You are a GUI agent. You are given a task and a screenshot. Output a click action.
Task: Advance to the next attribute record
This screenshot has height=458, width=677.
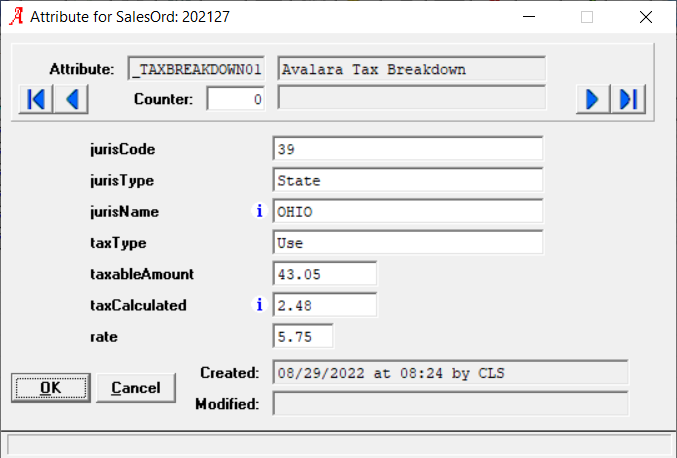tap(593, 99)
